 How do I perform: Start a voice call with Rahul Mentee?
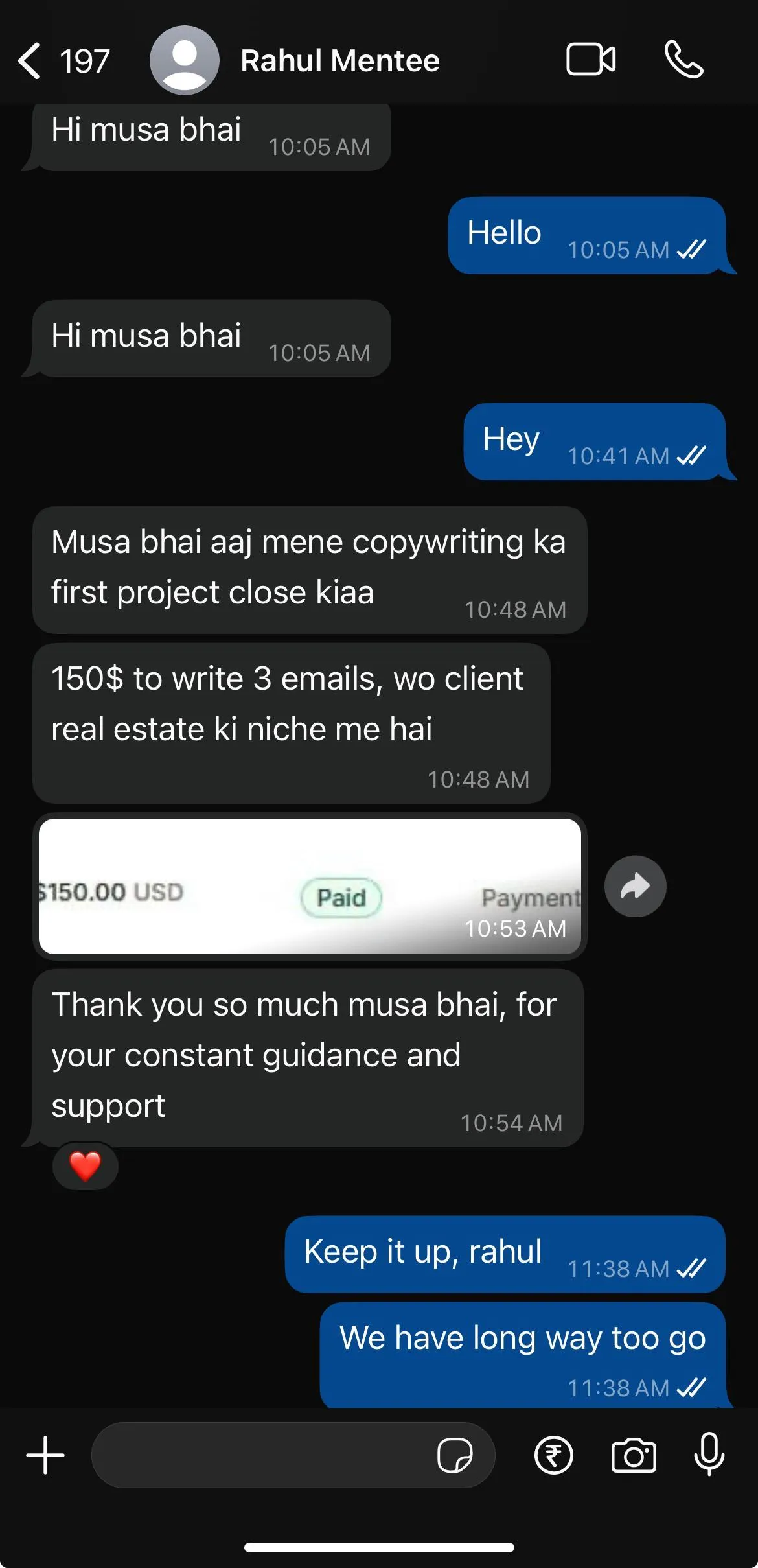click(x=683, y=60)
